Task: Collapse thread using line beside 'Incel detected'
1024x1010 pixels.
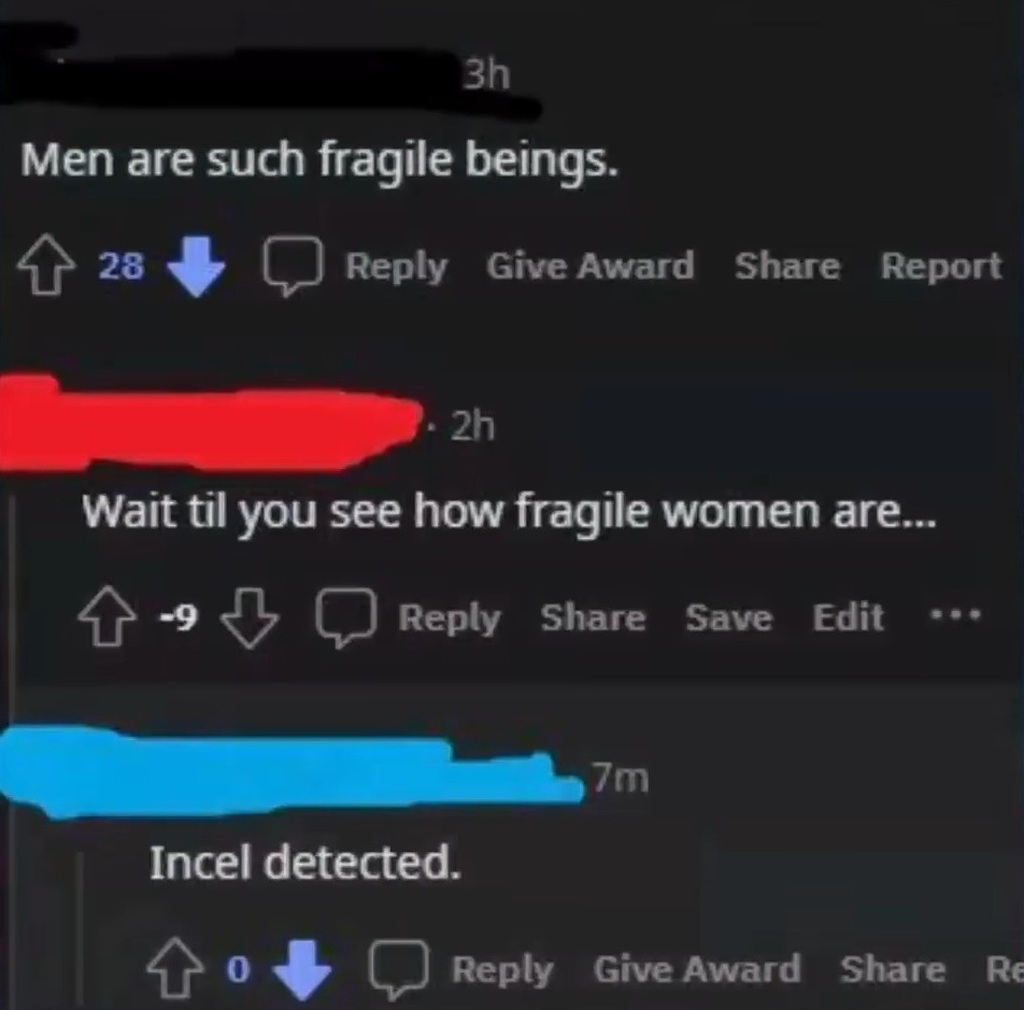Action: point(81,927)
